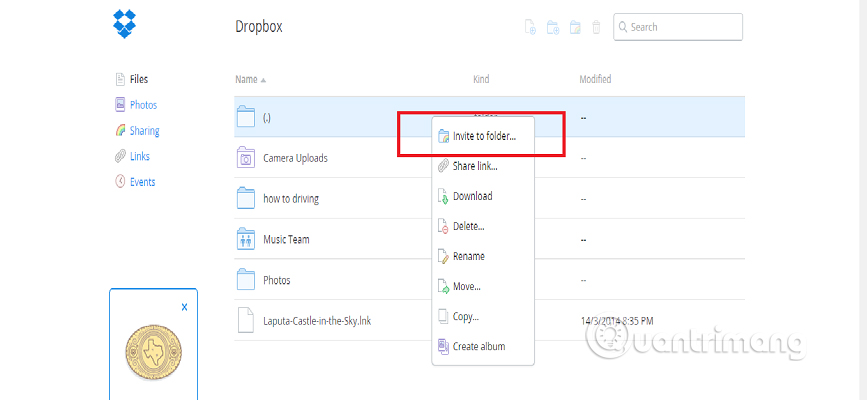
Task: Click the magnifying glass search icon
Action: [x=623, y=27]
